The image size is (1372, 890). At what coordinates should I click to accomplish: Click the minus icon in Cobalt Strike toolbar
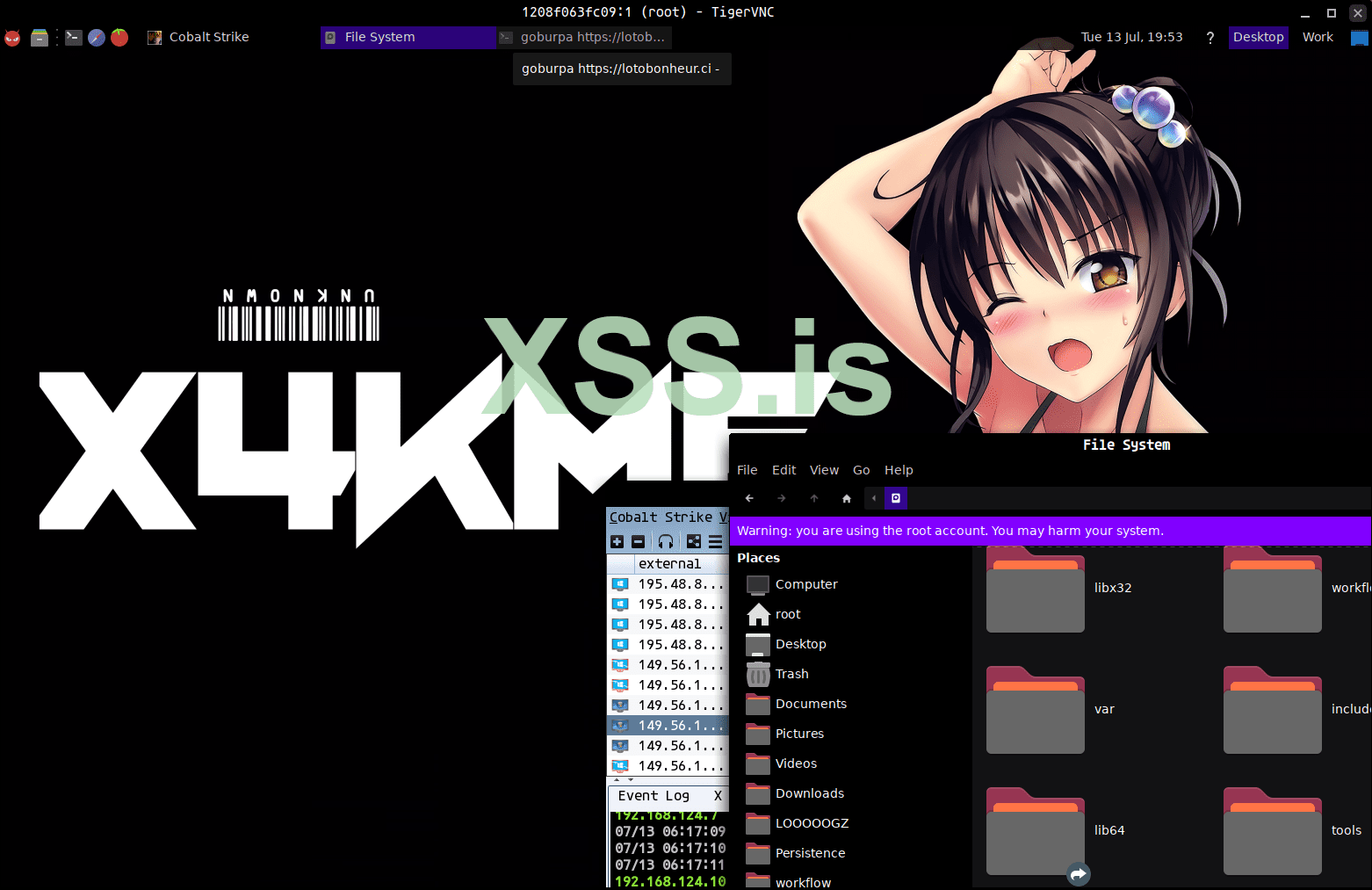click(x=639, y=542)
